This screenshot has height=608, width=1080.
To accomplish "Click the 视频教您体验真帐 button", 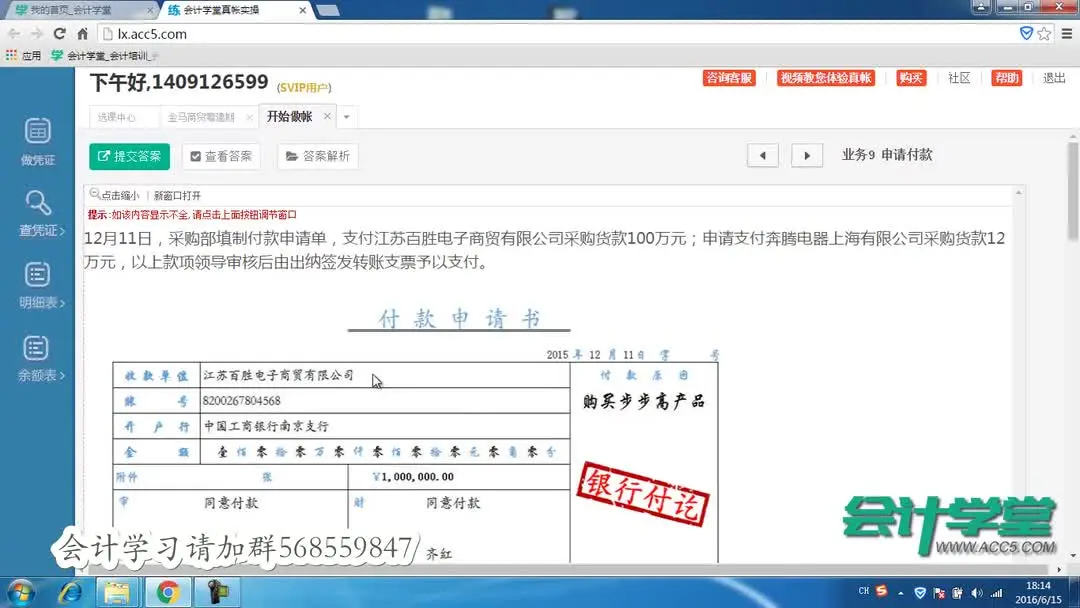I will [x=826, y=78].
